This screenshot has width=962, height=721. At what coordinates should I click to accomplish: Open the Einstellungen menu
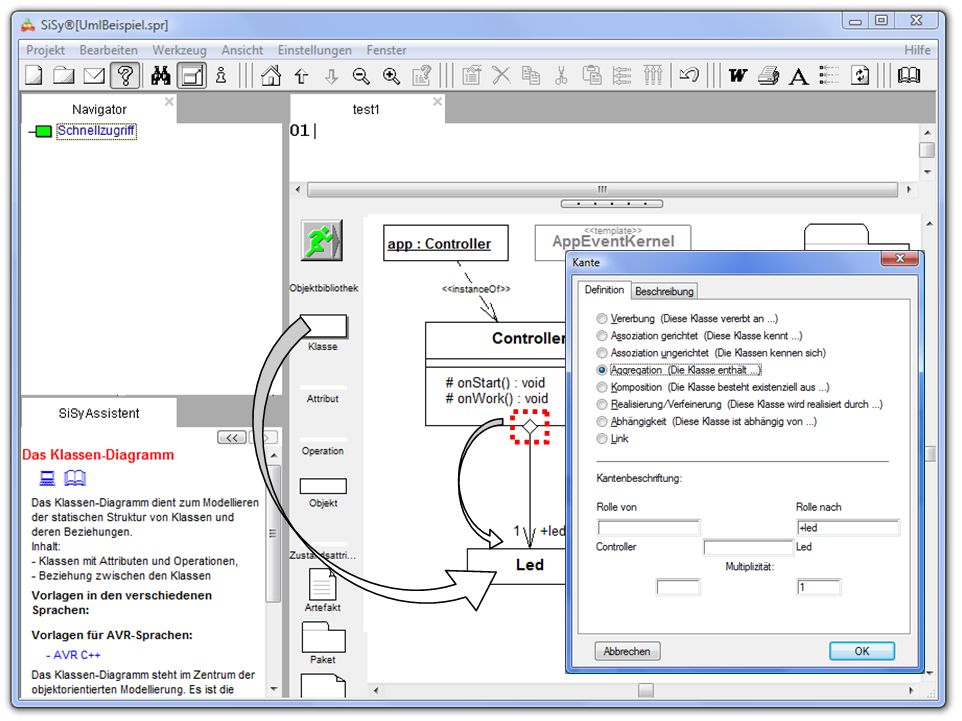pyautogui.click(x=315, y=50)
